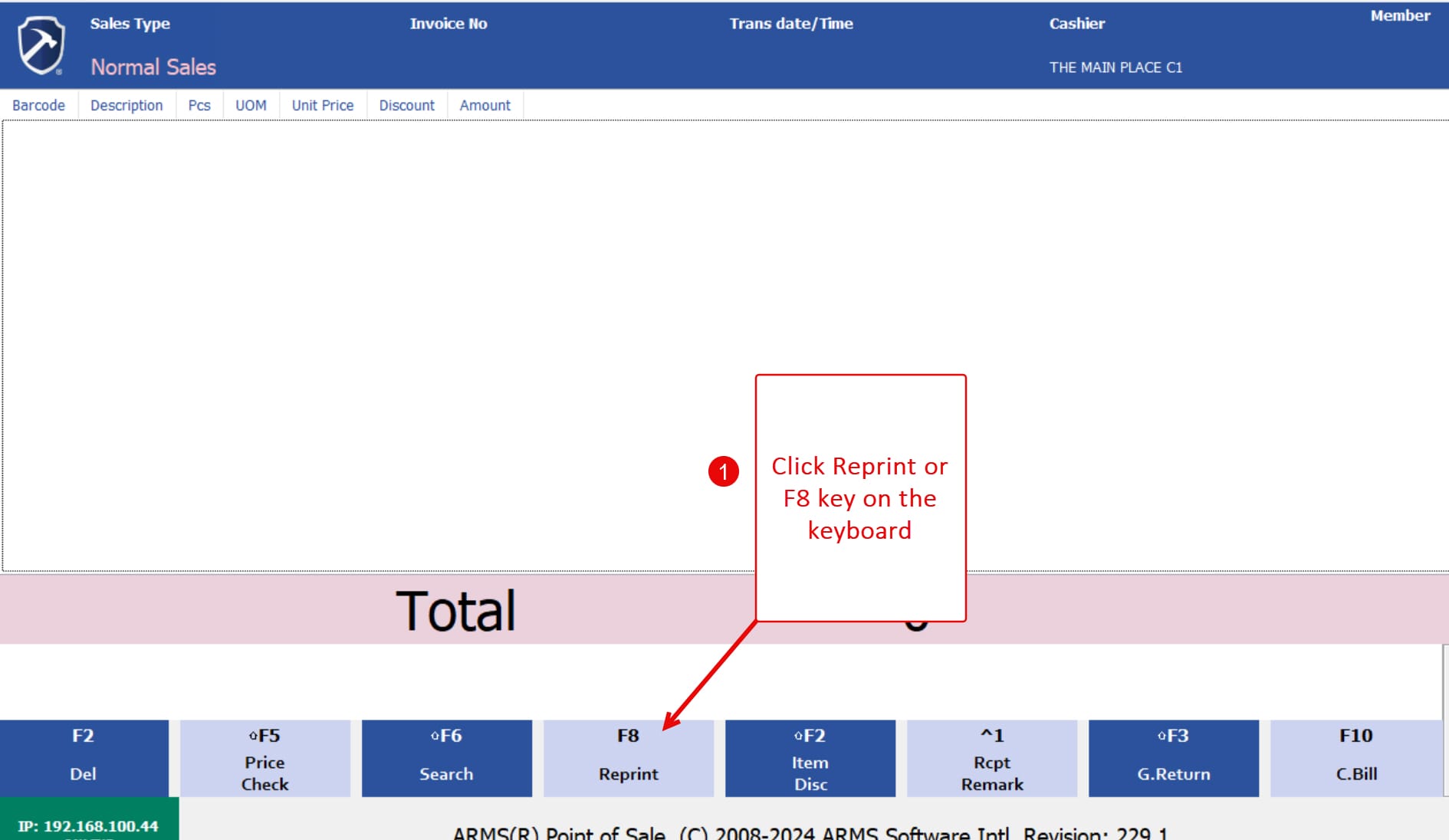
Task: Click the F8 Reprint button
Action: (628, 759)
